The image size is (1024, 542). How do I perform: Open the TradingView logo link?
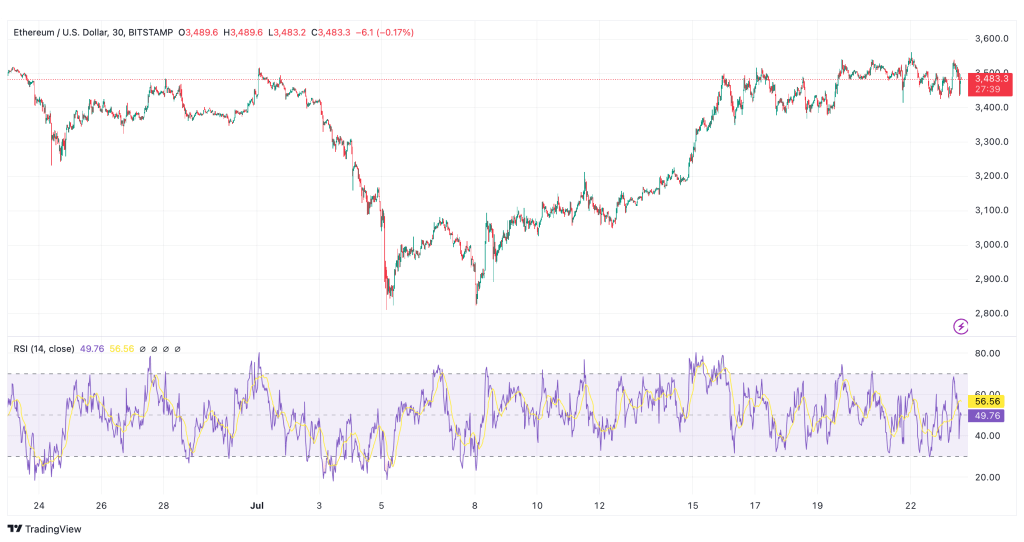[x=44, y=529]
